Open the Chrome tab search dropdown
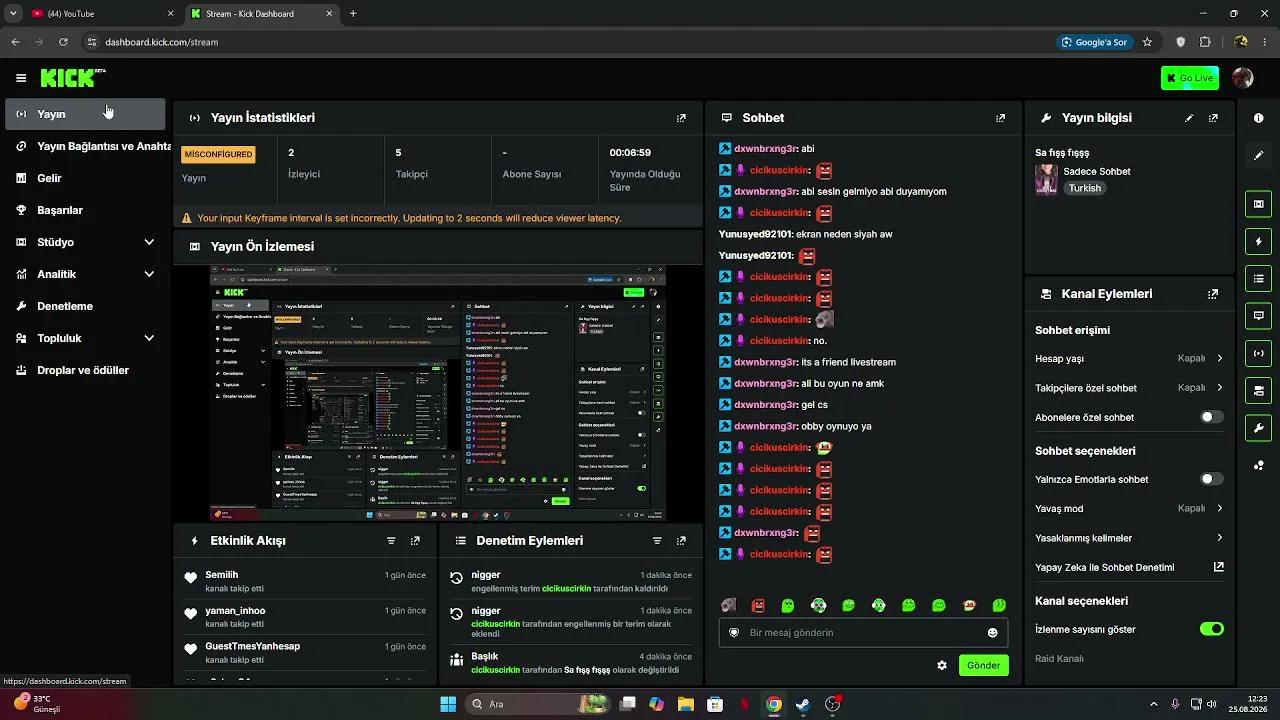This screenshot has height=720, width=1280. (x=13, y=13)
